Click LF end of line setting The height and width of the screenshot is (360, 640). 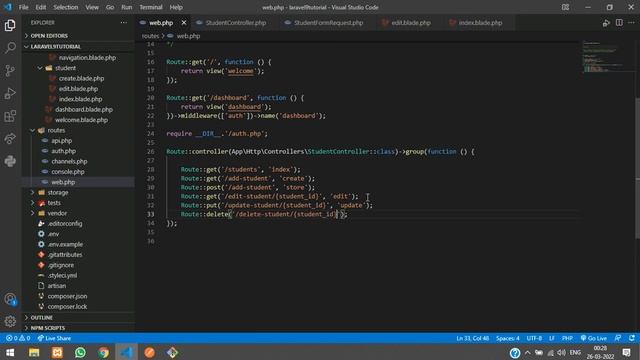[x=551, y=338]
